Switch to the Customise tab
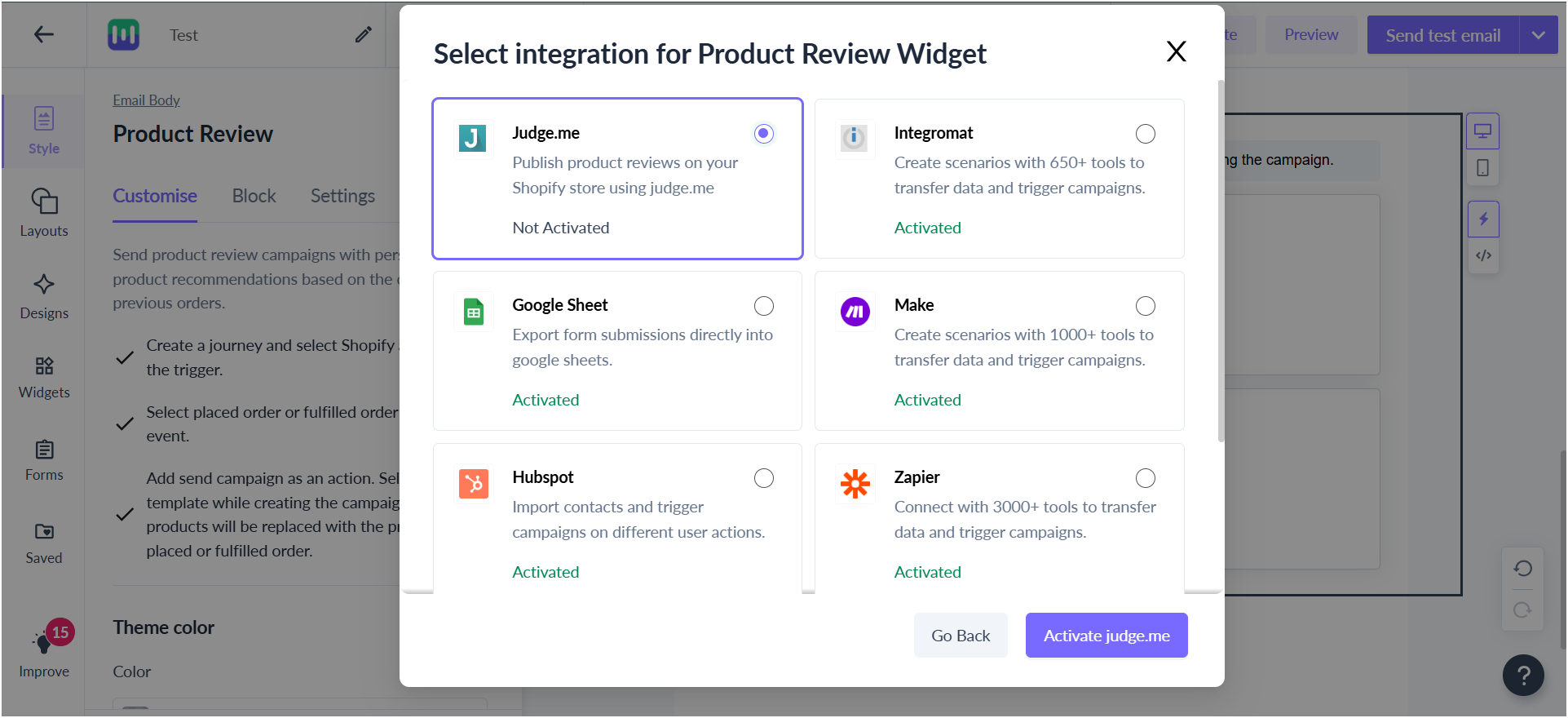1568x718 pixels. [x=155, y=196]
